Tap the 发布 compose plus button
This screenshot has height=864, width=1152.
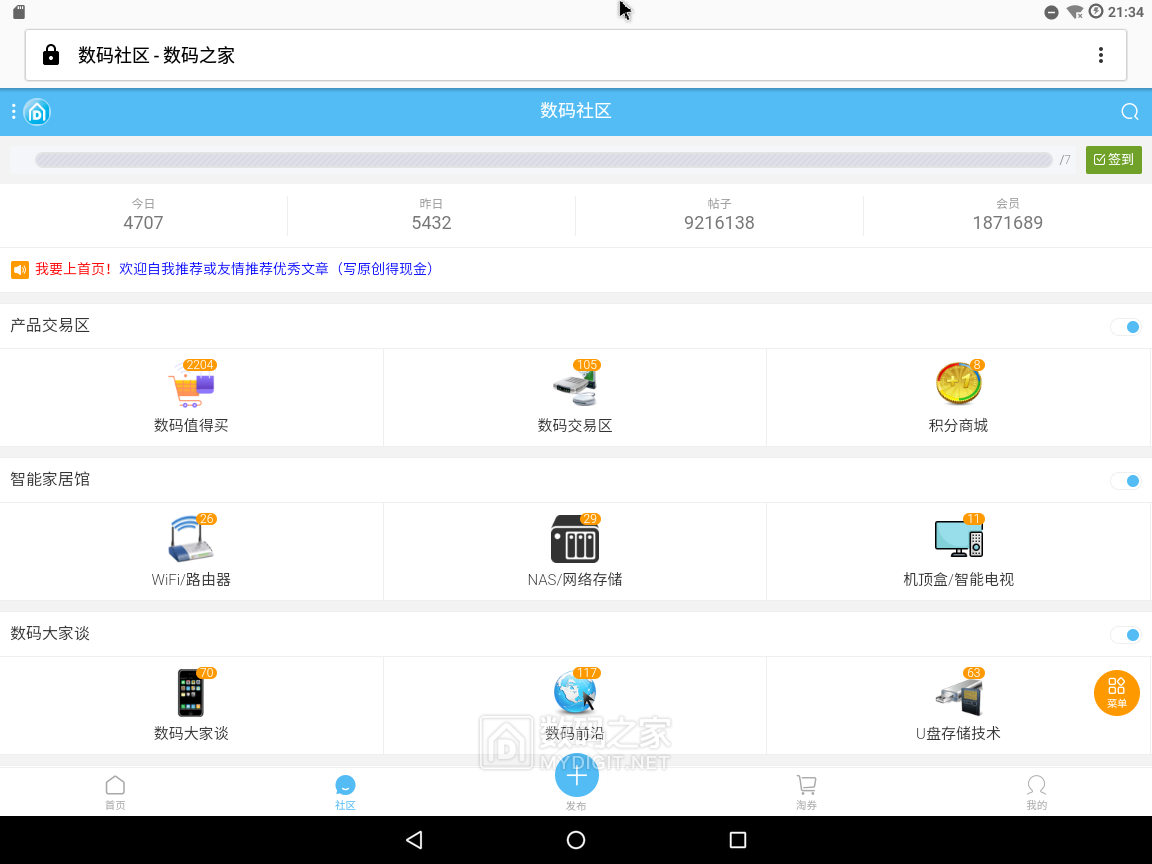click(576, 776)
